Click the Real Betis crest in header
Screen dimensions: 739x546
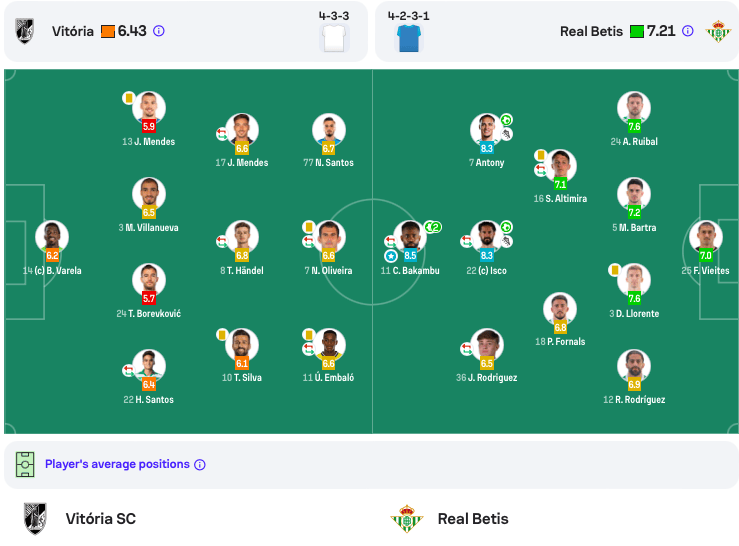click(x=718, y=31)
